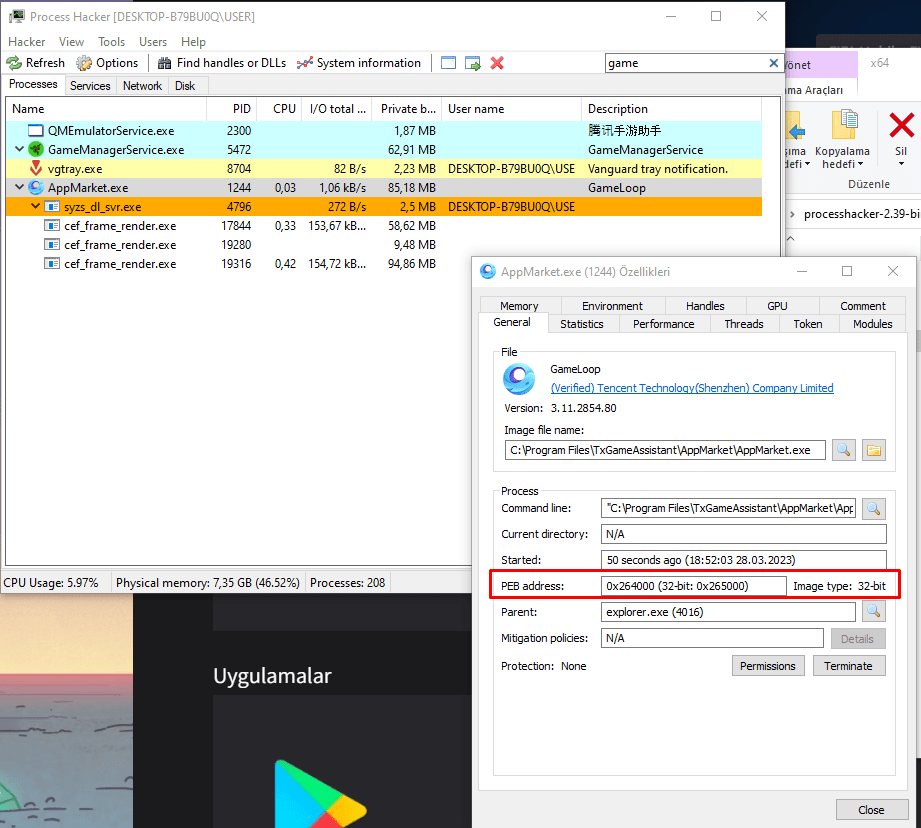Open System information window
The image size is (921, 828).
click(x=359, y=63)
